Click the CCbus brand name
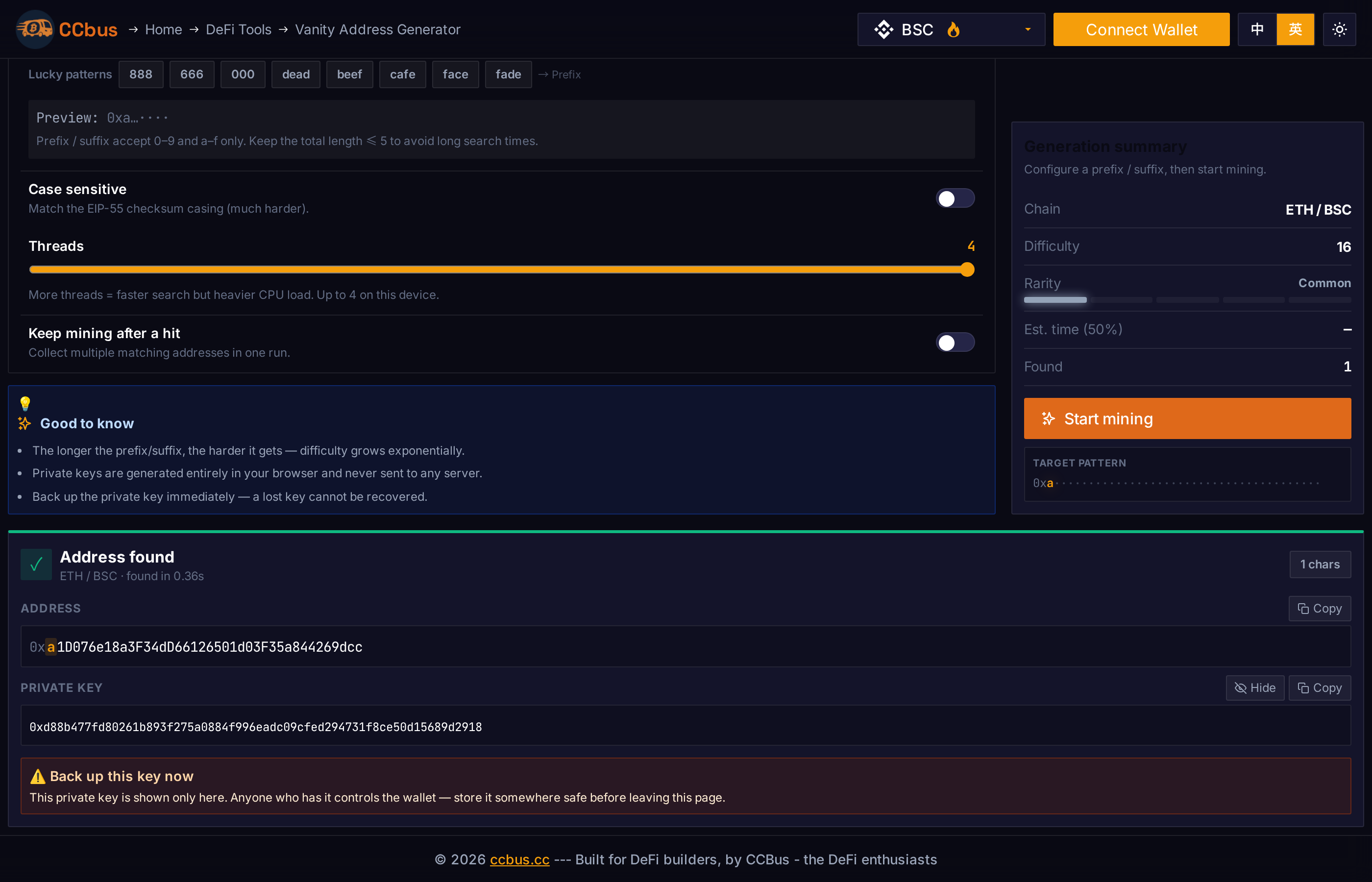This screenshot has width=1372, height=882. tap(88, 29)
